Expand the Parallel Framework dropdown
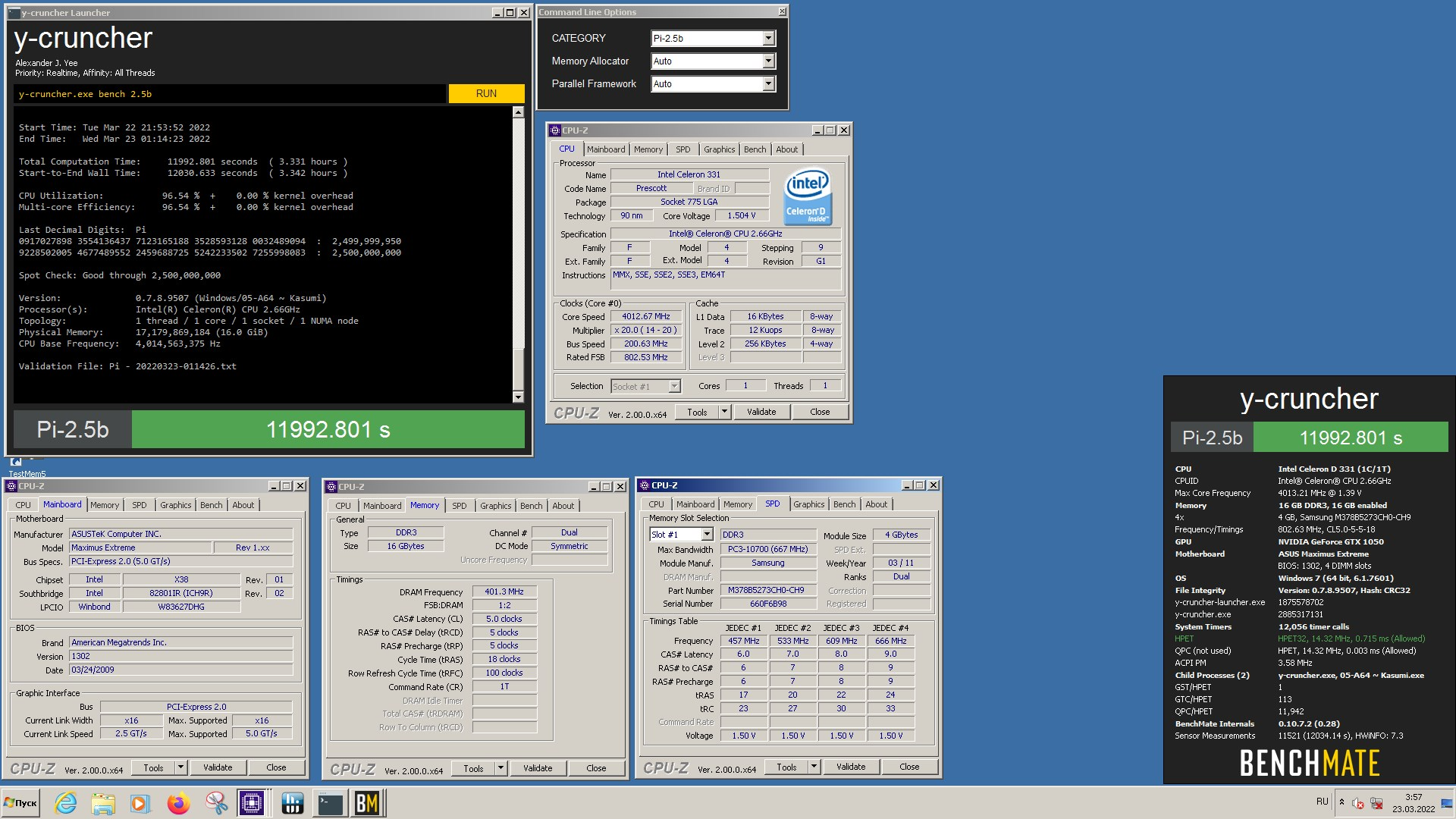The image size is (1456, 819). (768, 83)
